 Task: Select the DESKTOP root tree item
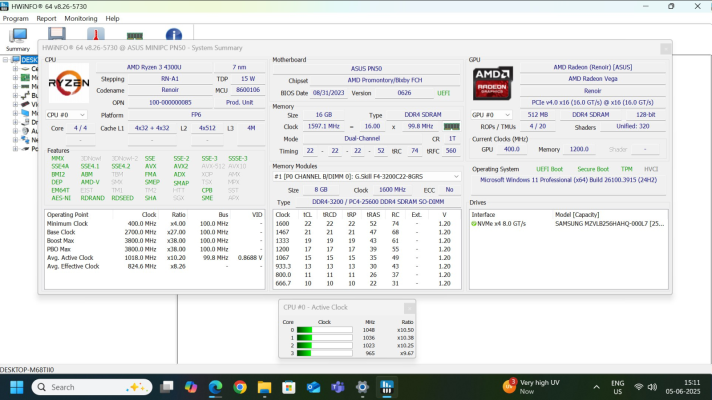click(29, 60)
